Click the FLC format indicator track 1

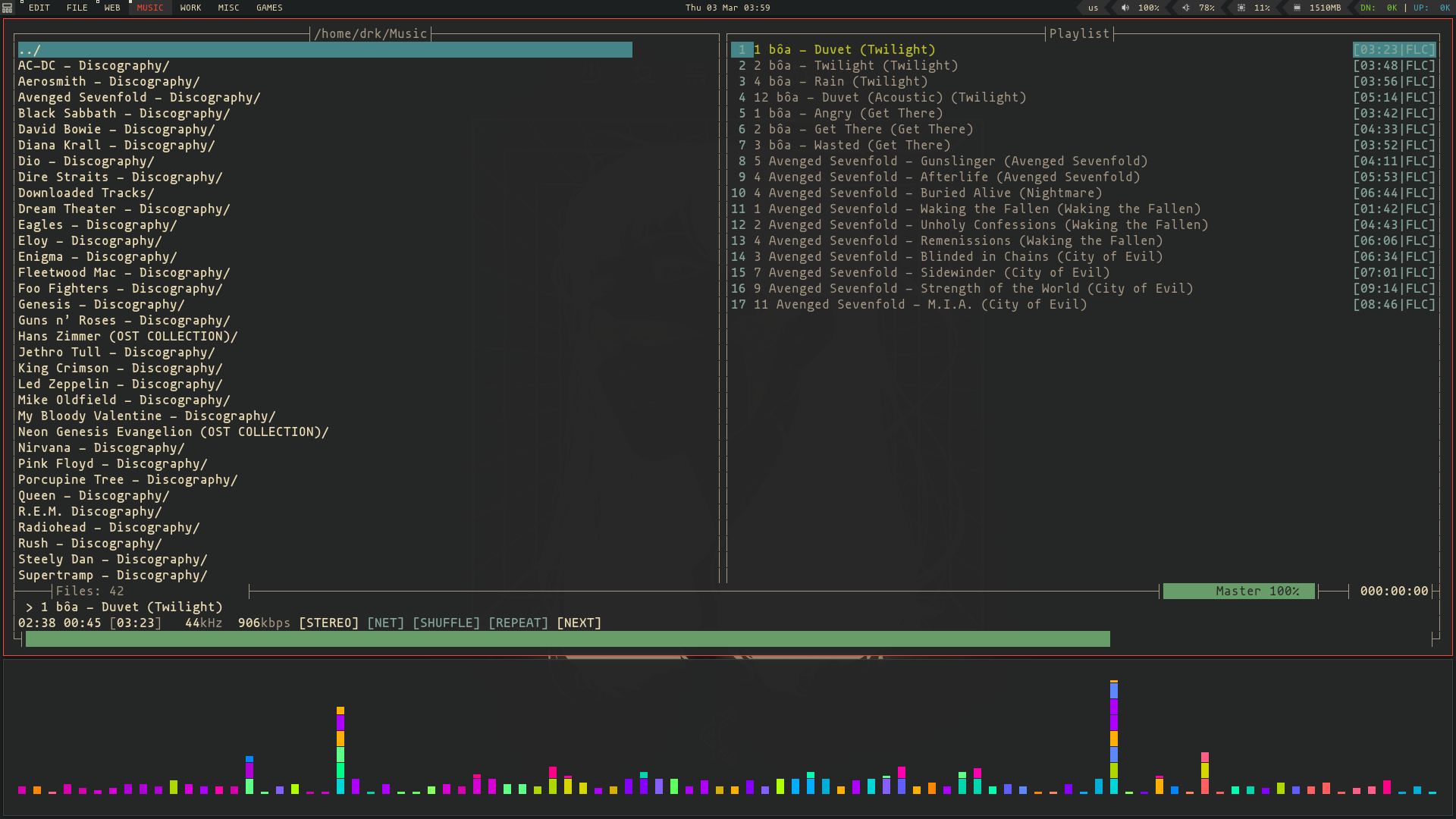pyautogui.click(x=1417, y=49)
